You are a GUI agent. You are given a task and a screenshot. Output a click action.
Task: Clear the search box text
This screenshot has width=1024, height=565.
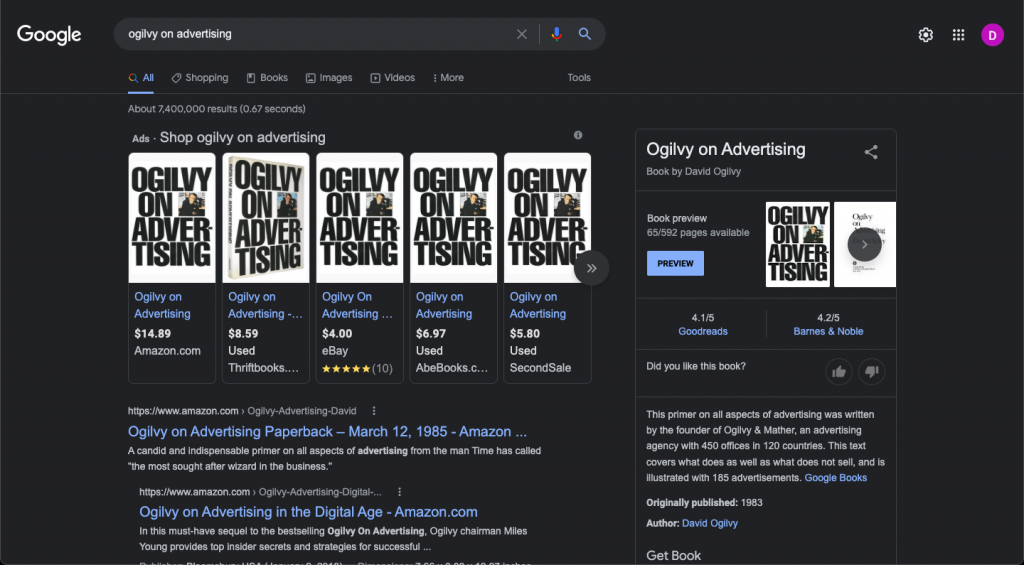[x=521, y=34]
